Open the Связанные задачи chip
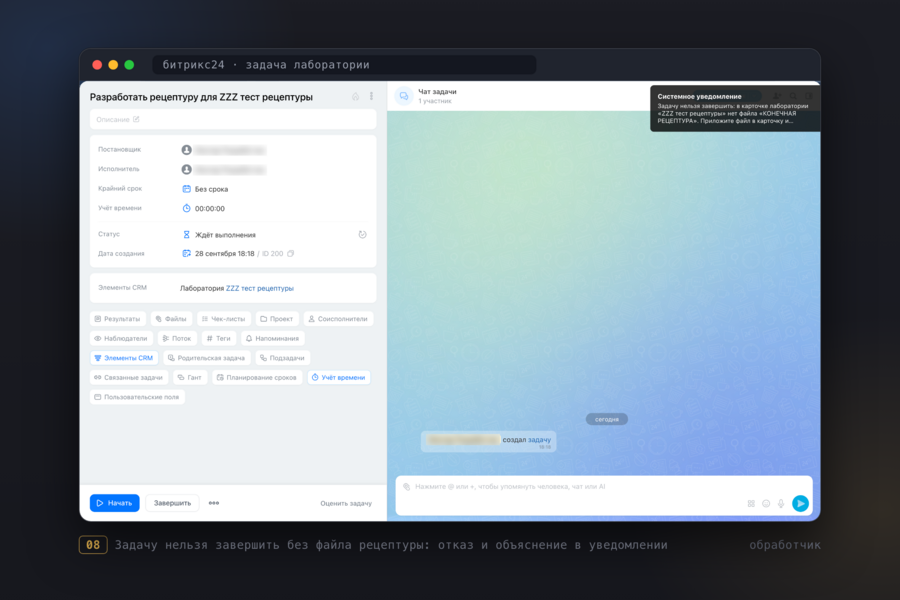900x600 pixels. pos(129,377)
